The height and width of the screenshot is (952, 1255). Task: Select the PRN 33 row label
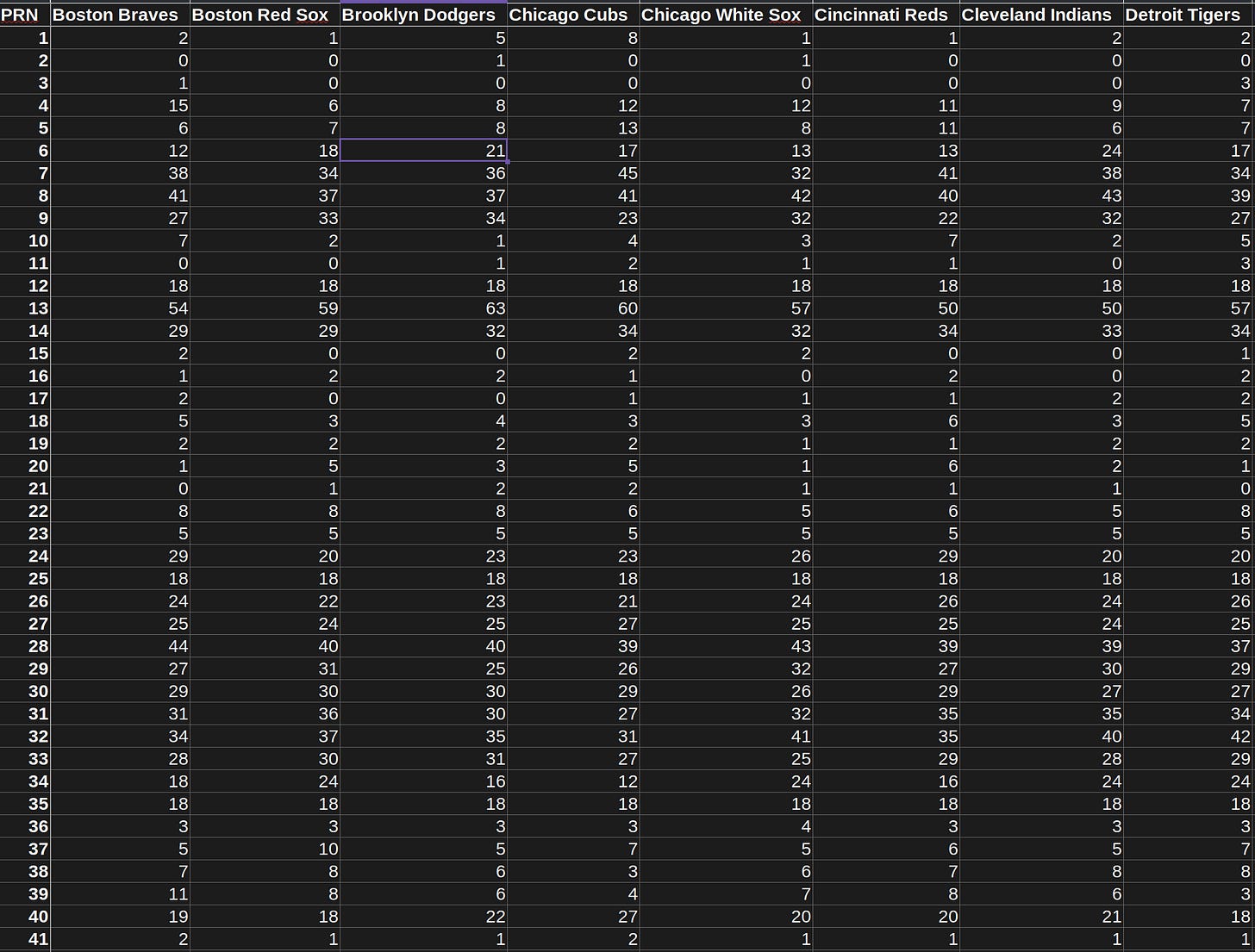click(25, 758)
